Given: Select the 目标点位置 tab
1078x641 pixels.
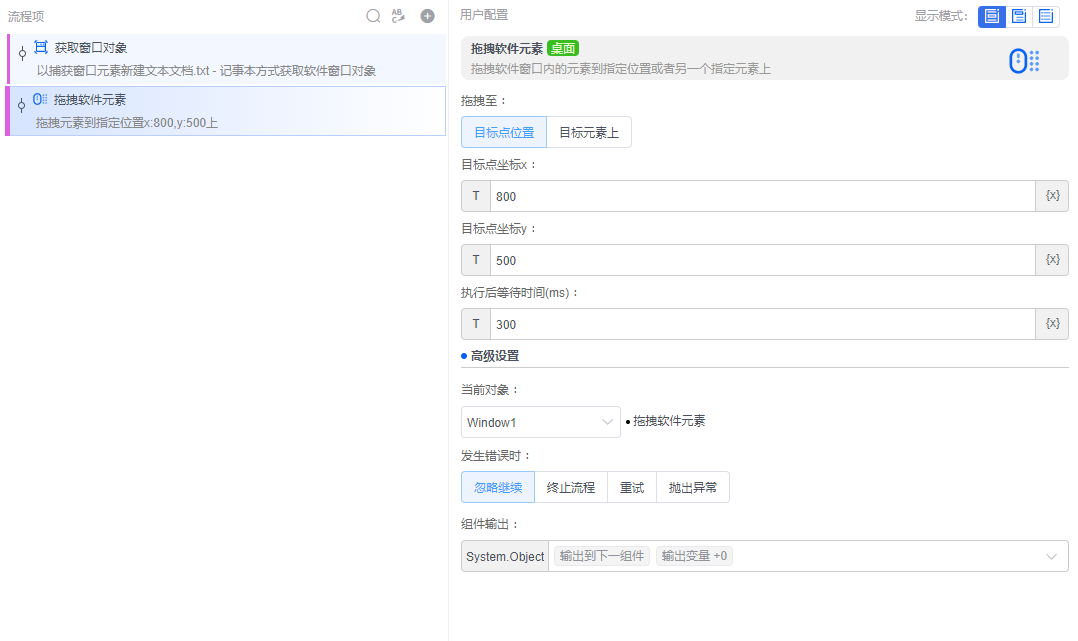Looking at the screenshot, I should [x=503, y=131].
